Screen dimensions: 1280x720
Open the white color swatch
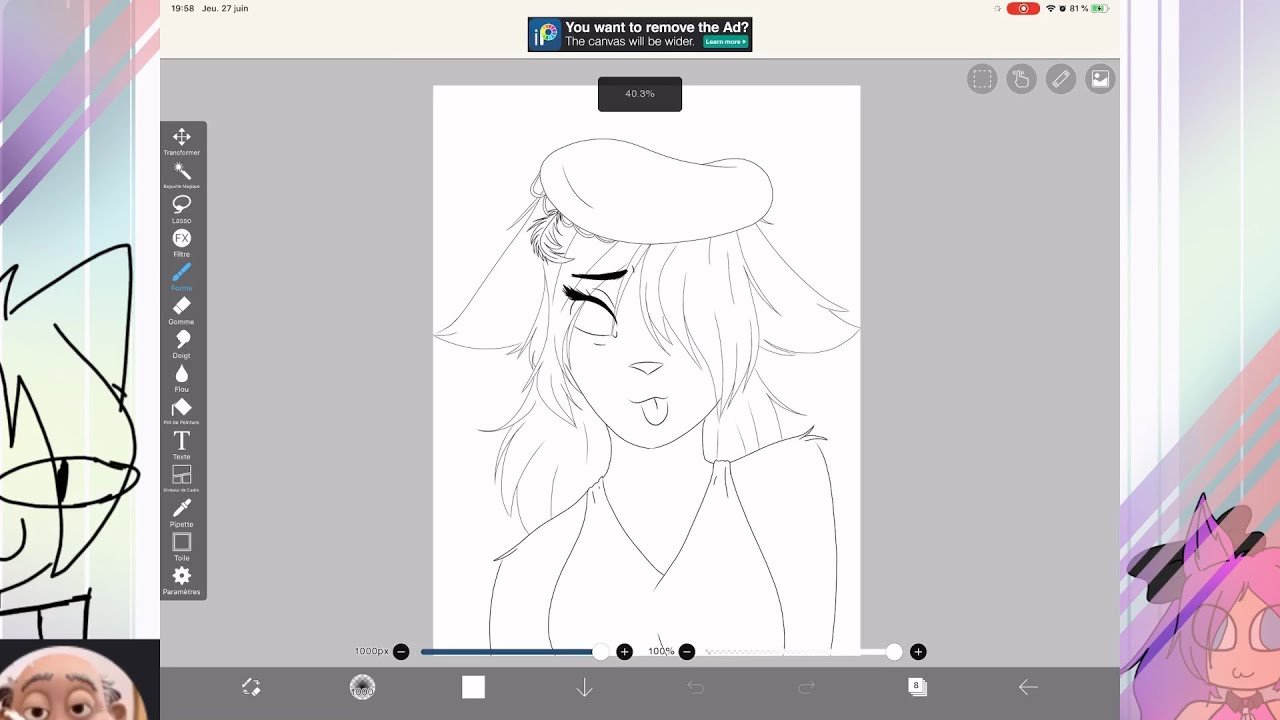click(x=473, y=687)
